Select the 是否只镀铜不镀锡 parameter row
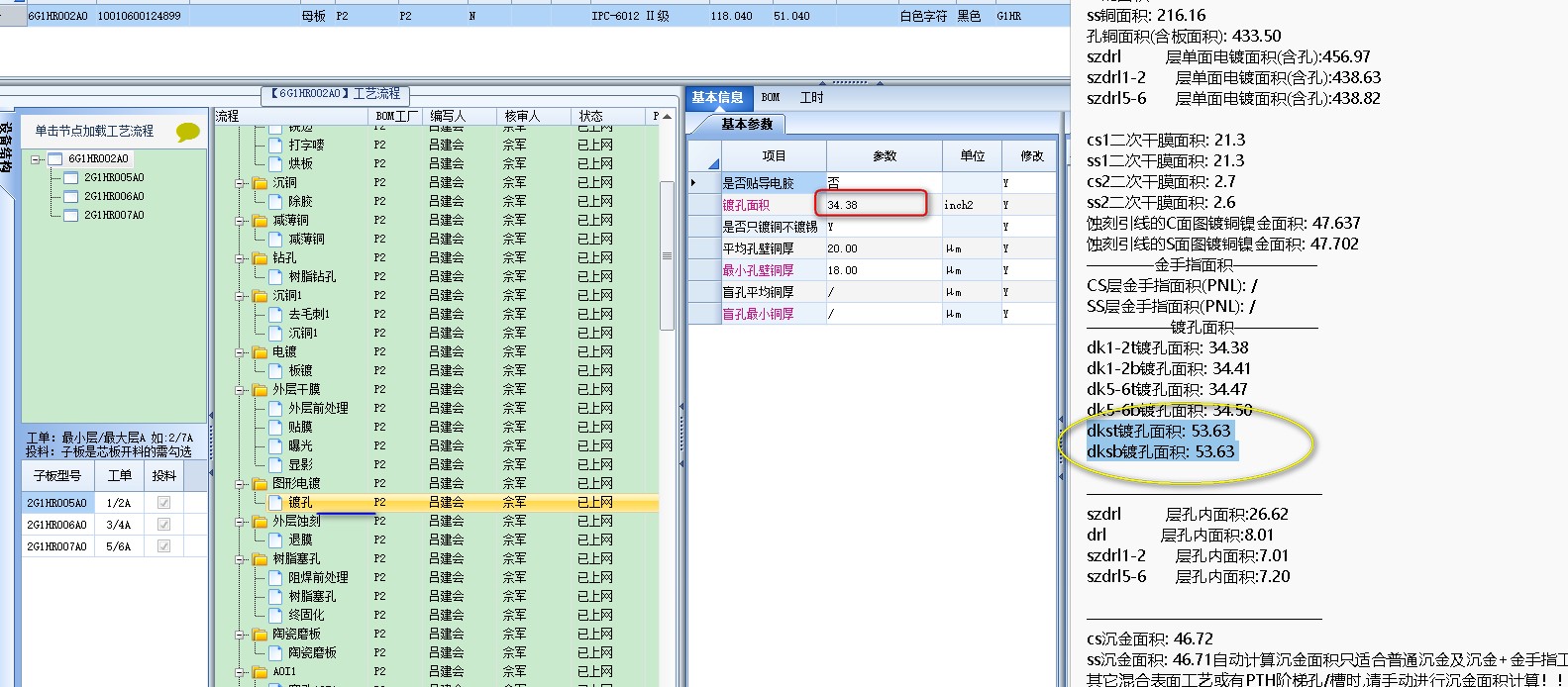This screenshot has width=1568, height=687. pyautogui.click(x=872, y=227)
